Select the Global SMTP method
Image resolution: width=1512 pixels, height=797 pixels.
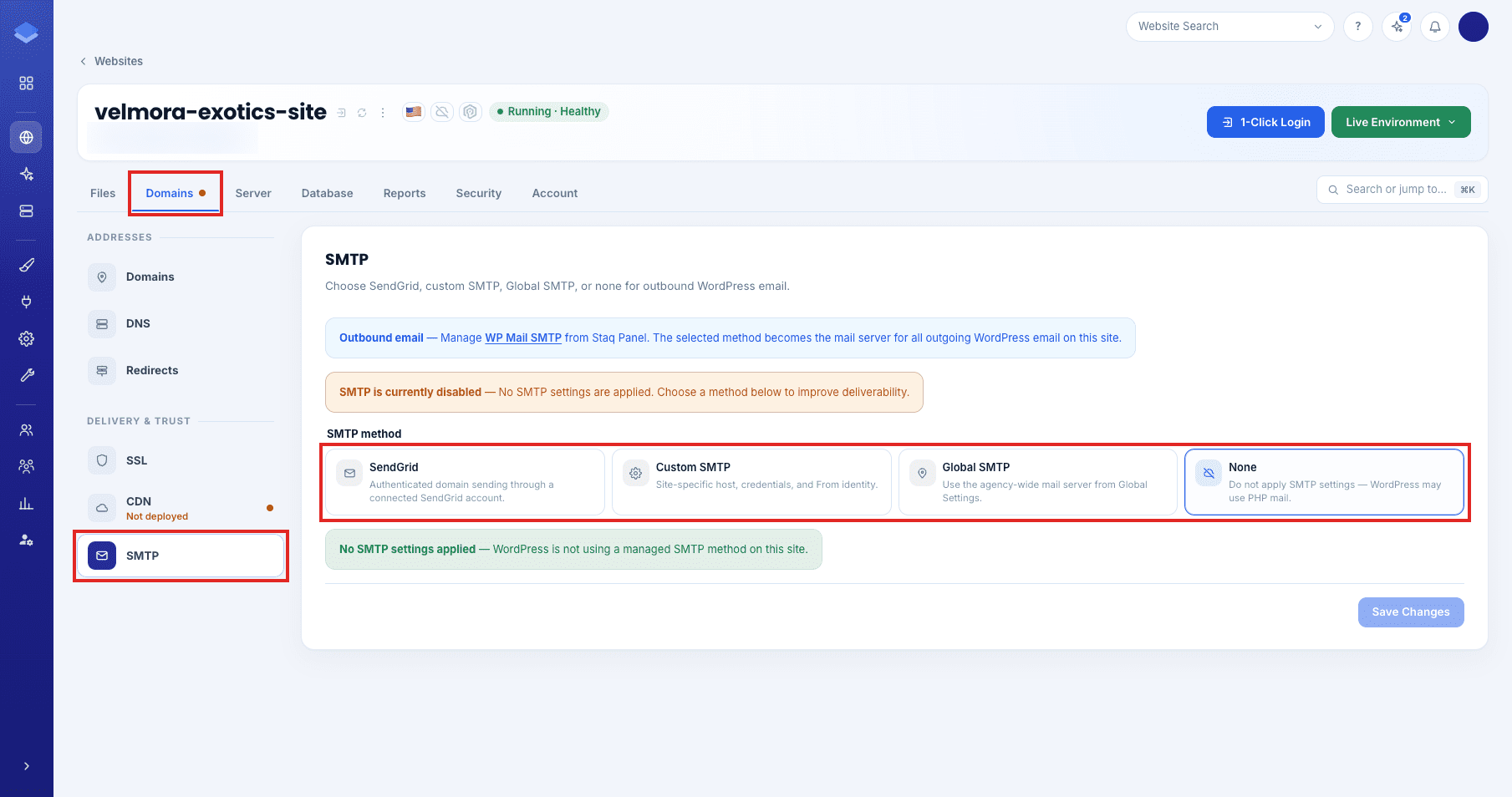1038,482
